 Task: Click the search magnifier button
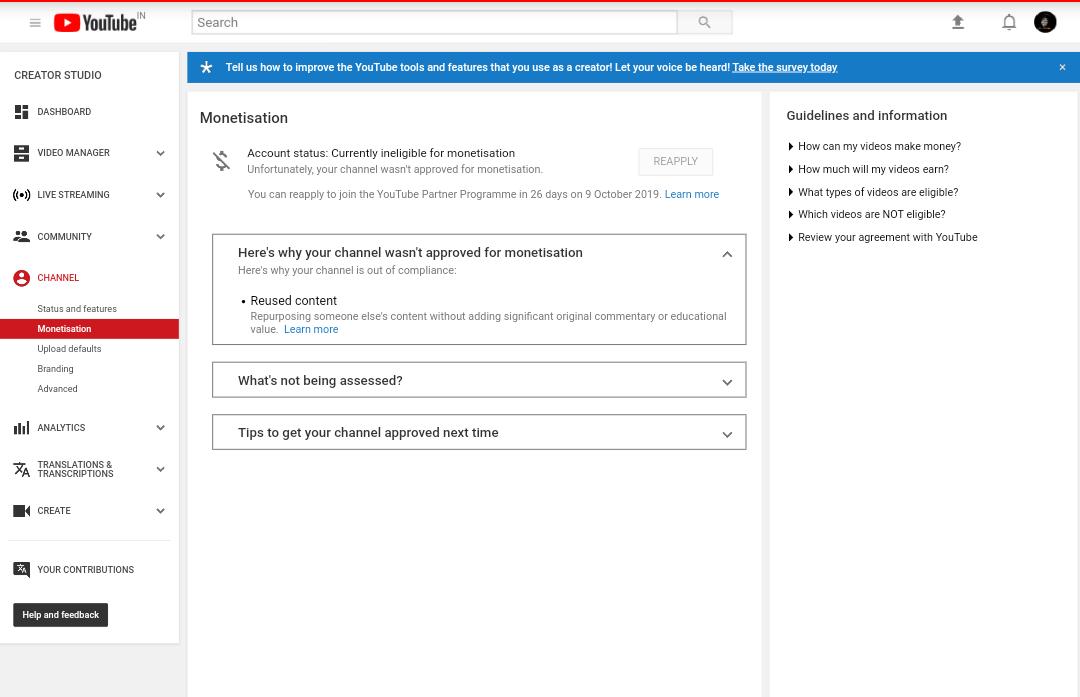(704, 22)
